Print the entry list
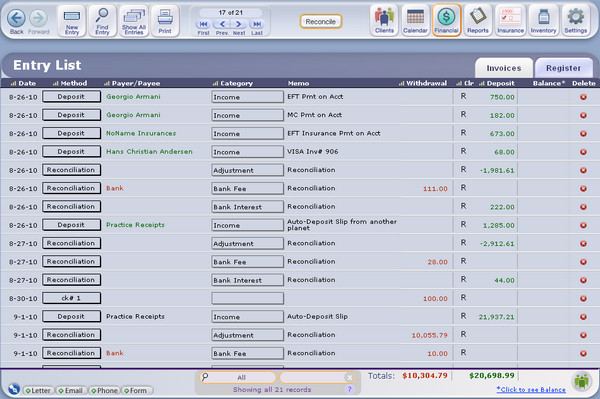Image resolution: width=600 pixels, height=399 pixels. click(165, 21)
